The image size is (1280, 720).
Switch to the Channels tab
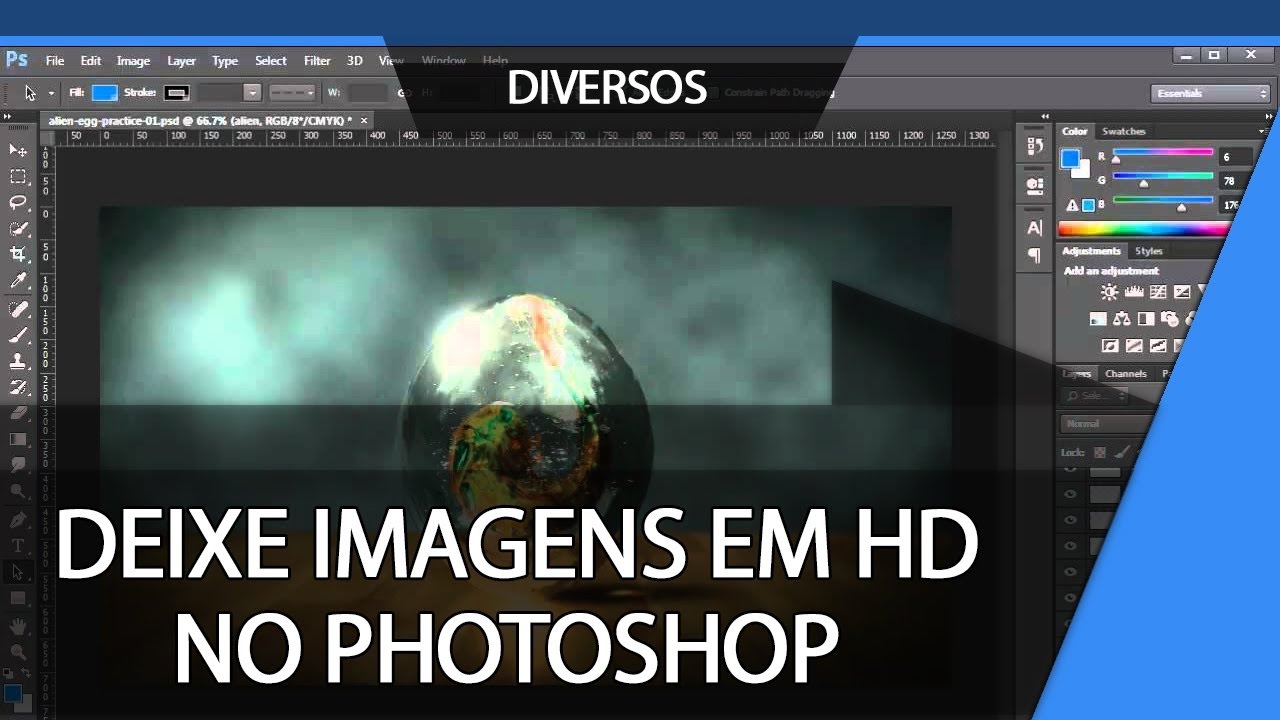[x=1126, y=374]
